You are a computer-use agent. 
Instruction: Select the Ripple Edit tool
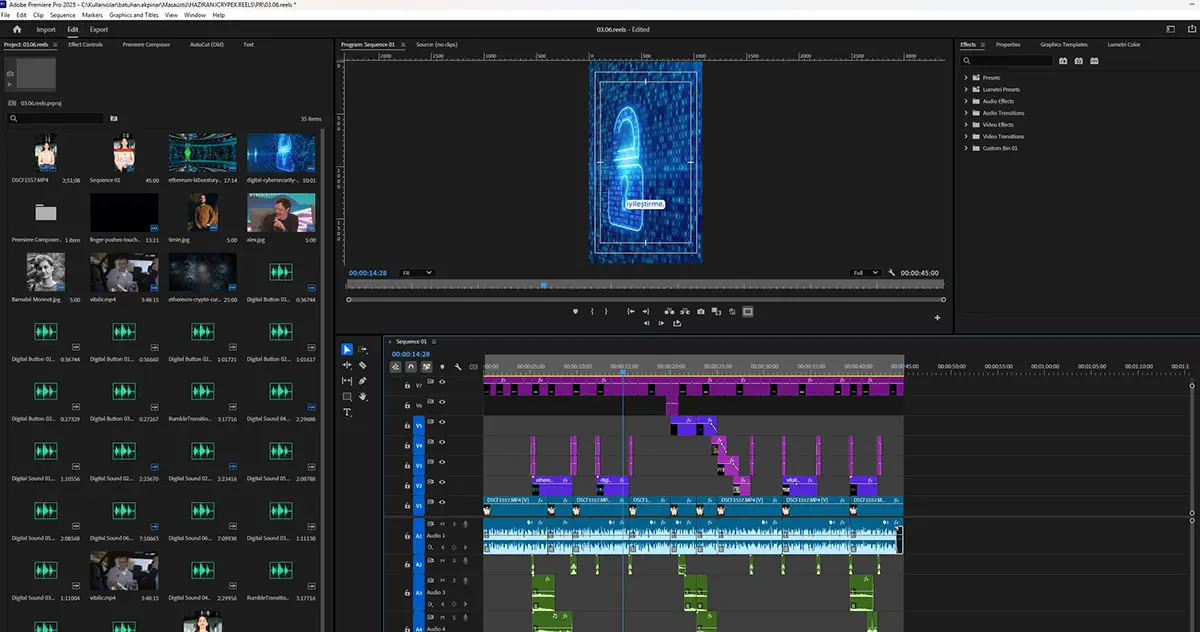tap(347, 365)
